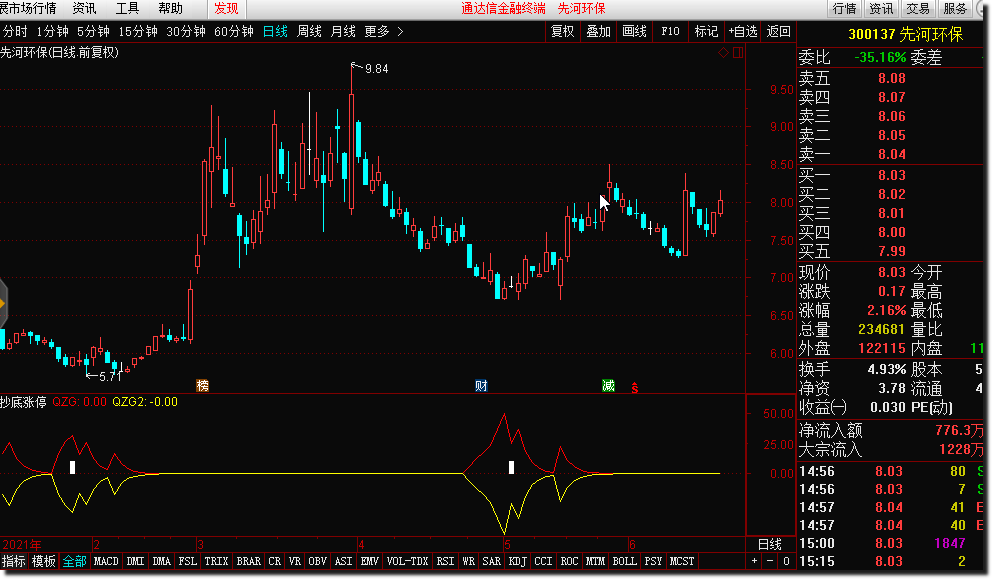The height and width of the screenshot is (579, 993).
Task: Switch indicator to KDJ
Action: point(517,561)
